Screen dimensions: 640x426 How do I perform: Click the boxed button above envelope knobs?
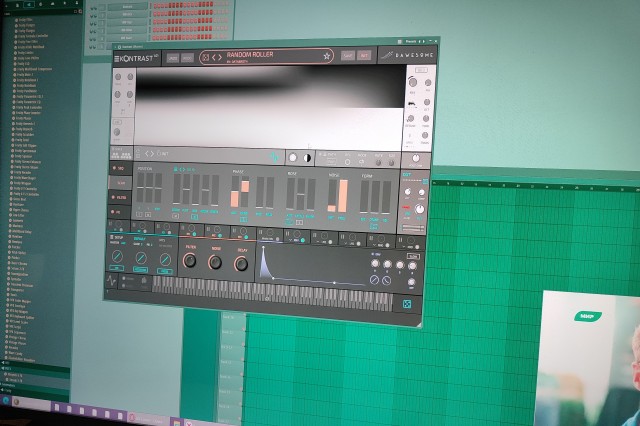413,257
